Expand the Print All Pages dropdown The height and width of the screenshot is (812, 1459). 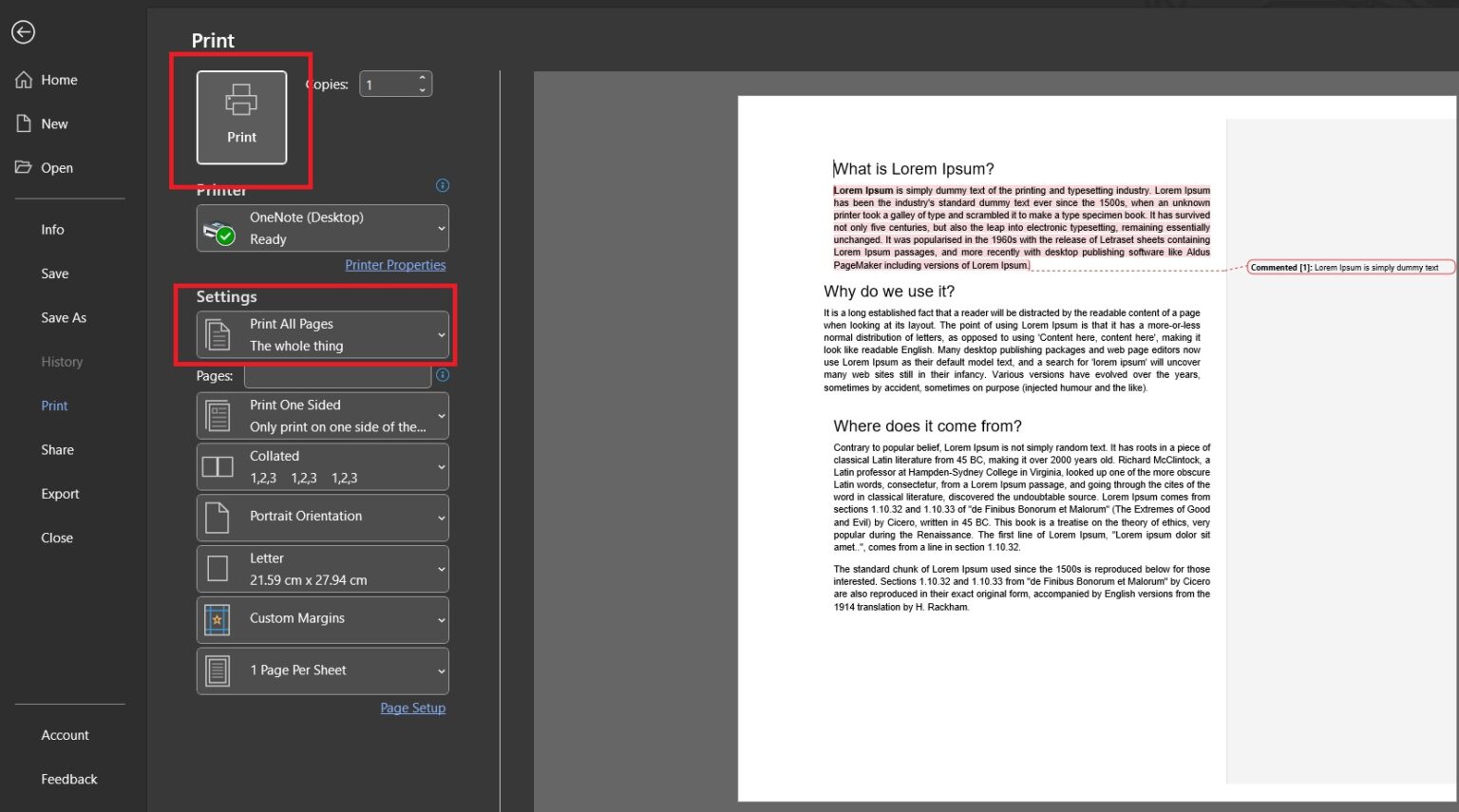tap(440, 334)
